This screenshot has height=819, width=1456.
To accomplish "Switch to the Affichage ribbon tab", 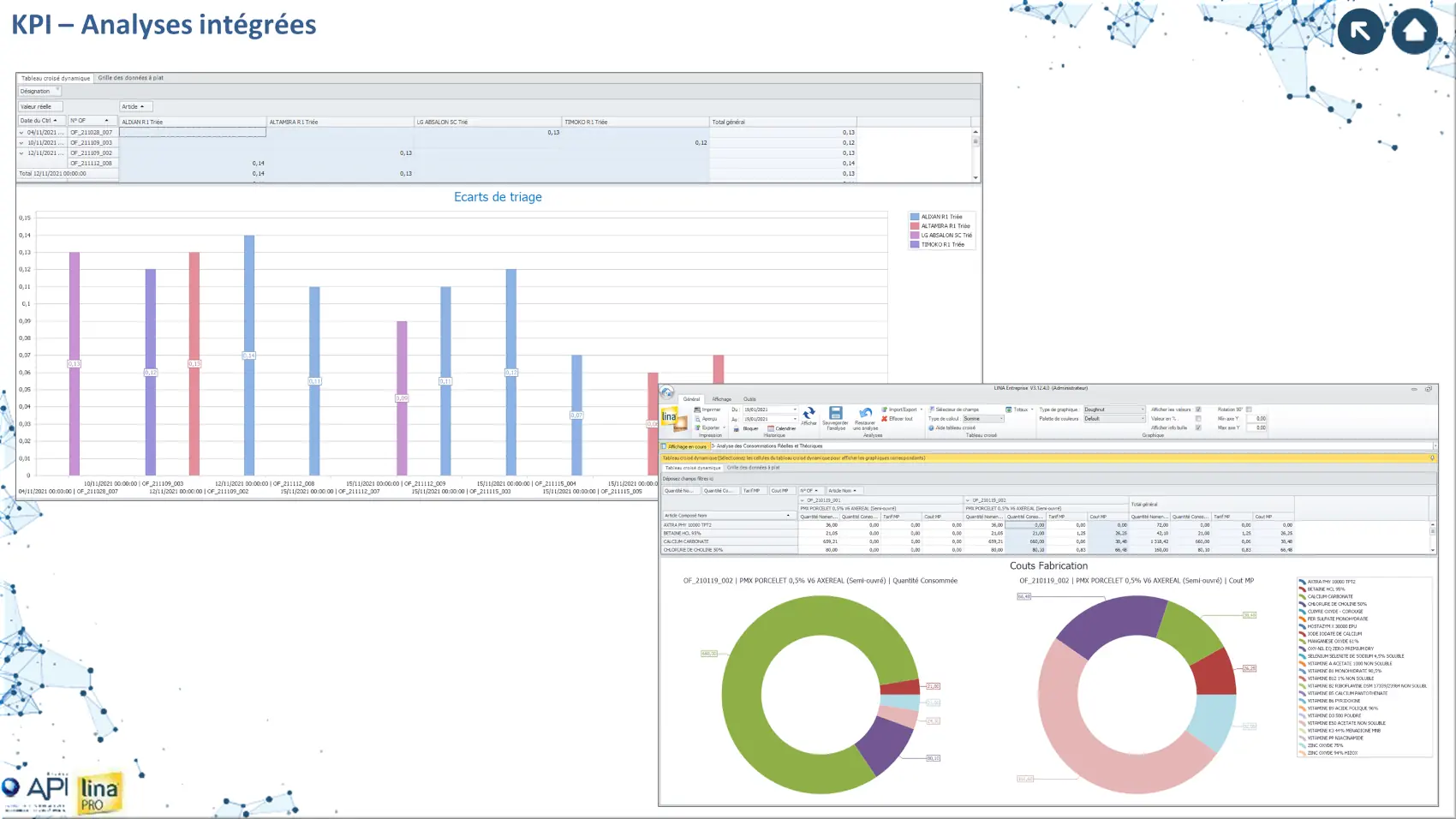I will pyautogui.click(x=722, y=399).
